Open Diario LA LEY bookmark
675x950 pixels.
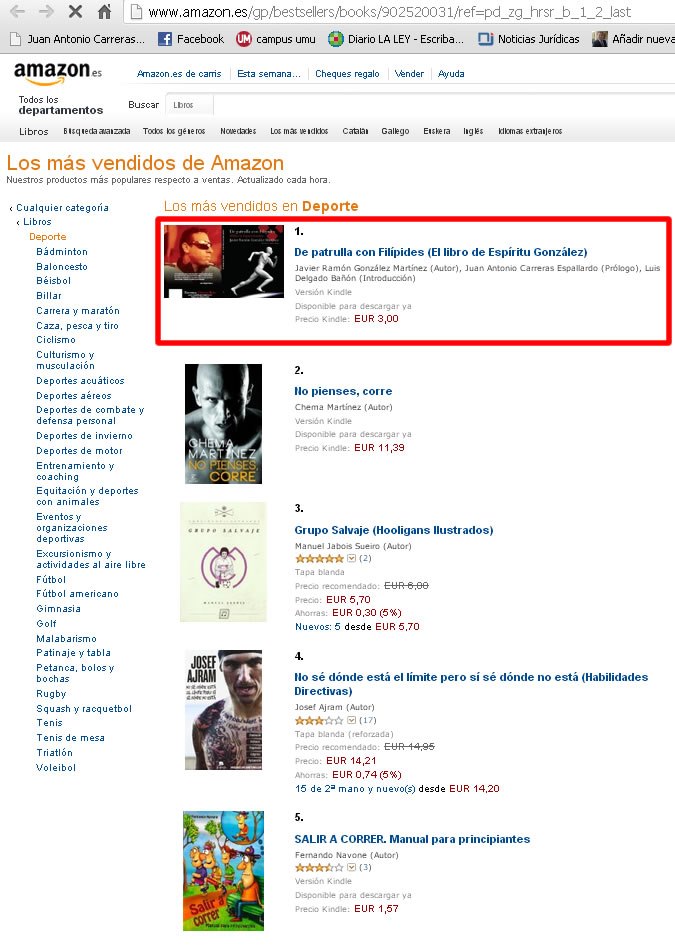(x=396, y=39)
